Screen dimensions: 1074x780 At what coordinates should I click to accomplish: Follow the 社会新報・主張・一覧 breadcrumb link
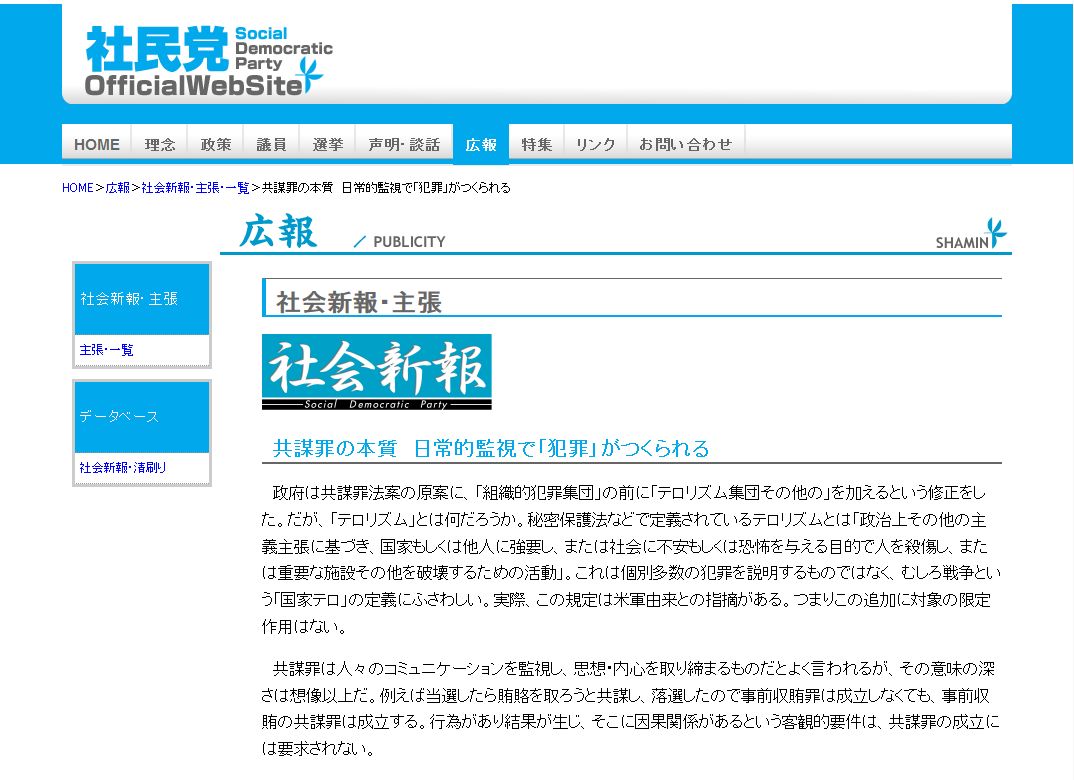point(195,188)
